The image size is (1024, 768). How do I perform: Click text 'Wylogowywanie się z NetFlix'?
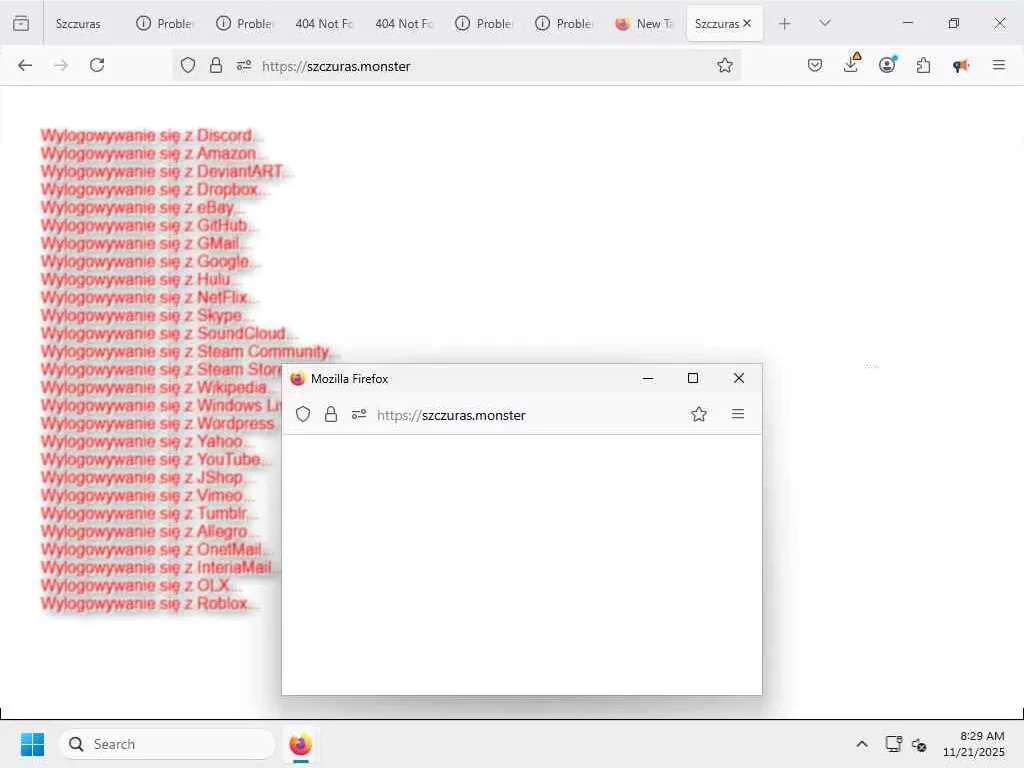pos(144,298)
